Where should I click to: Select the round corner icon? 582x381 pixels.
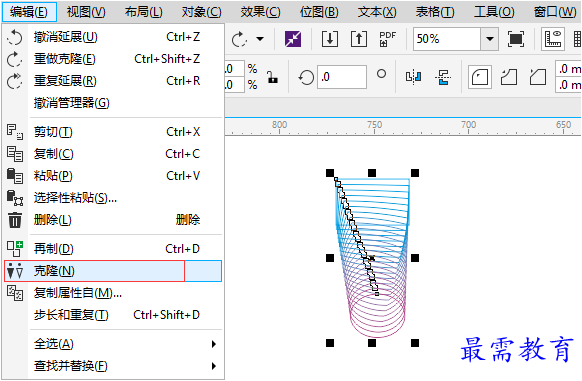pyautogui.click(x=480, y=77)
